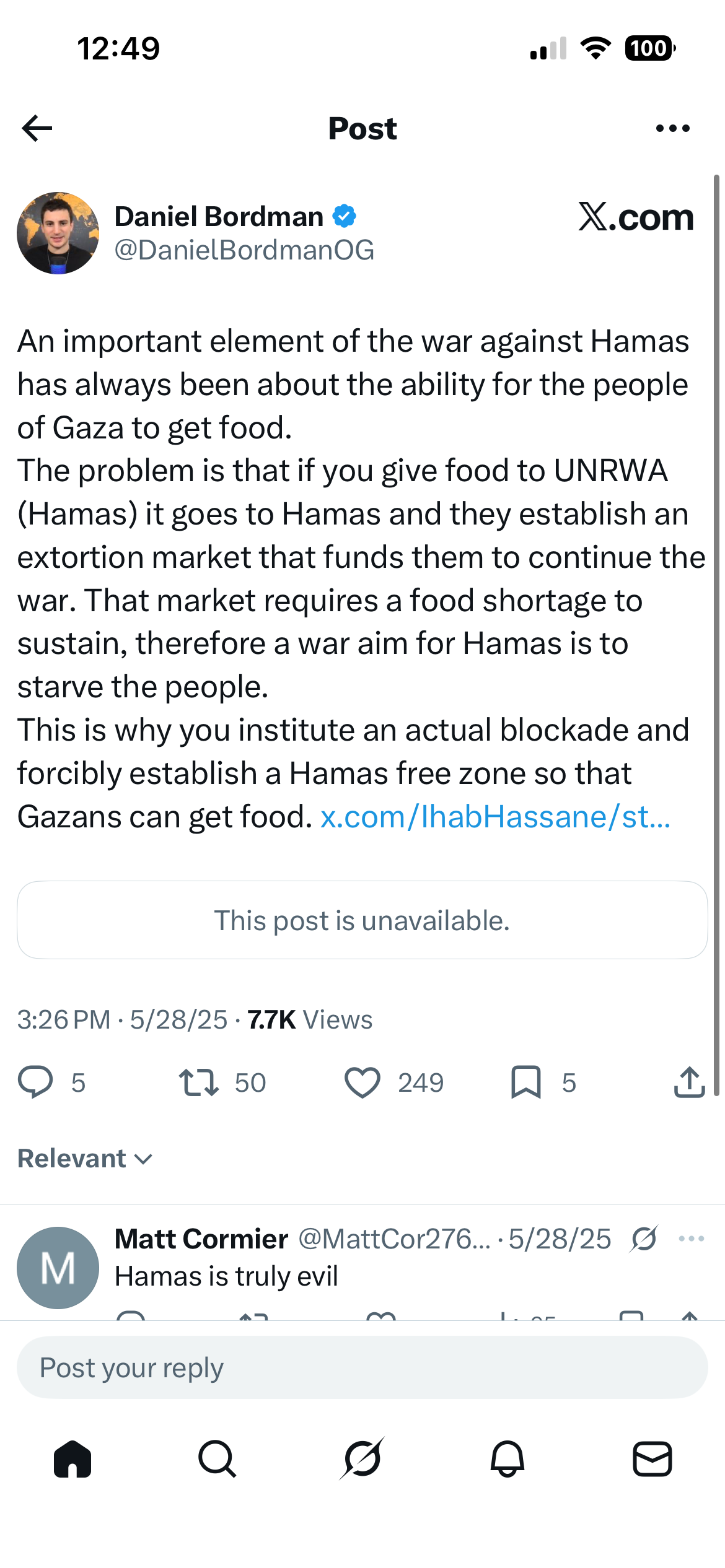Screen dimensions: 725x1568
Task: Tap the Post your reply field
Action: coord(362,1367)
